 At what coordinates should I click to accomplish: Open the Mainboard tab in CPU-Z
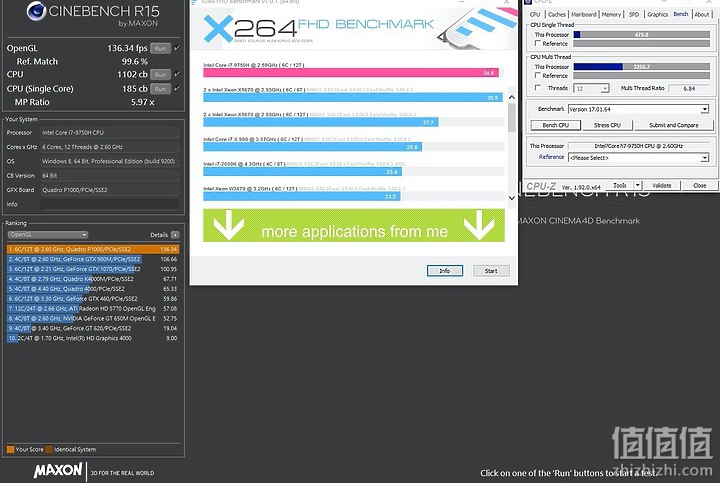pyautogui.click(x=583, y=15)
